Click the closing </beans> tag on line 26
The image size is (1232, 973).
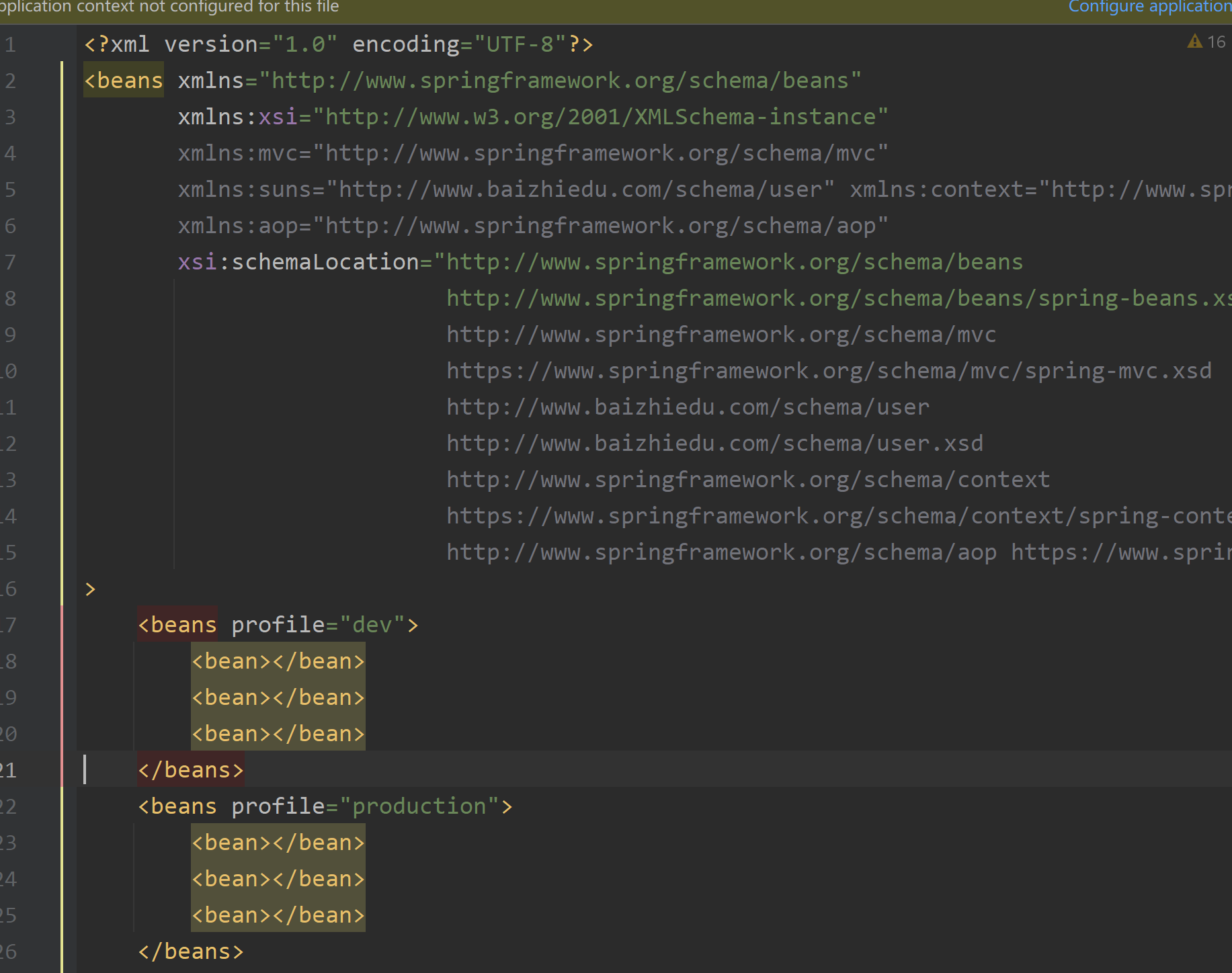pos(191,951)
